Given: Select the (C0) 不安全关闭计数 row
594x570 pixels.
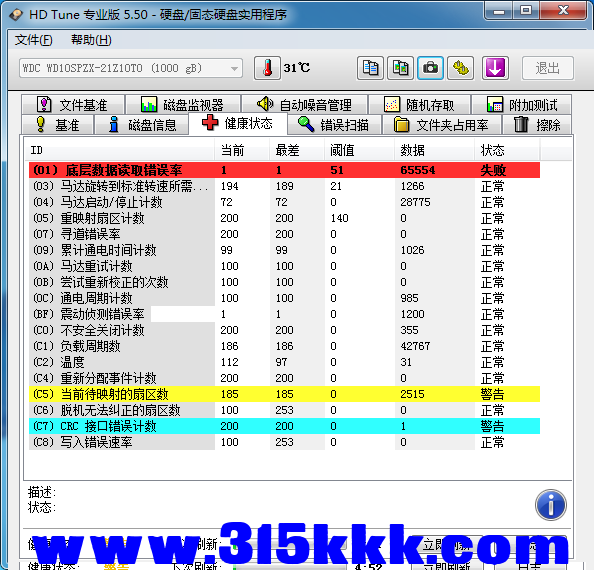Looking at the screenshot, I should [284, 330].
